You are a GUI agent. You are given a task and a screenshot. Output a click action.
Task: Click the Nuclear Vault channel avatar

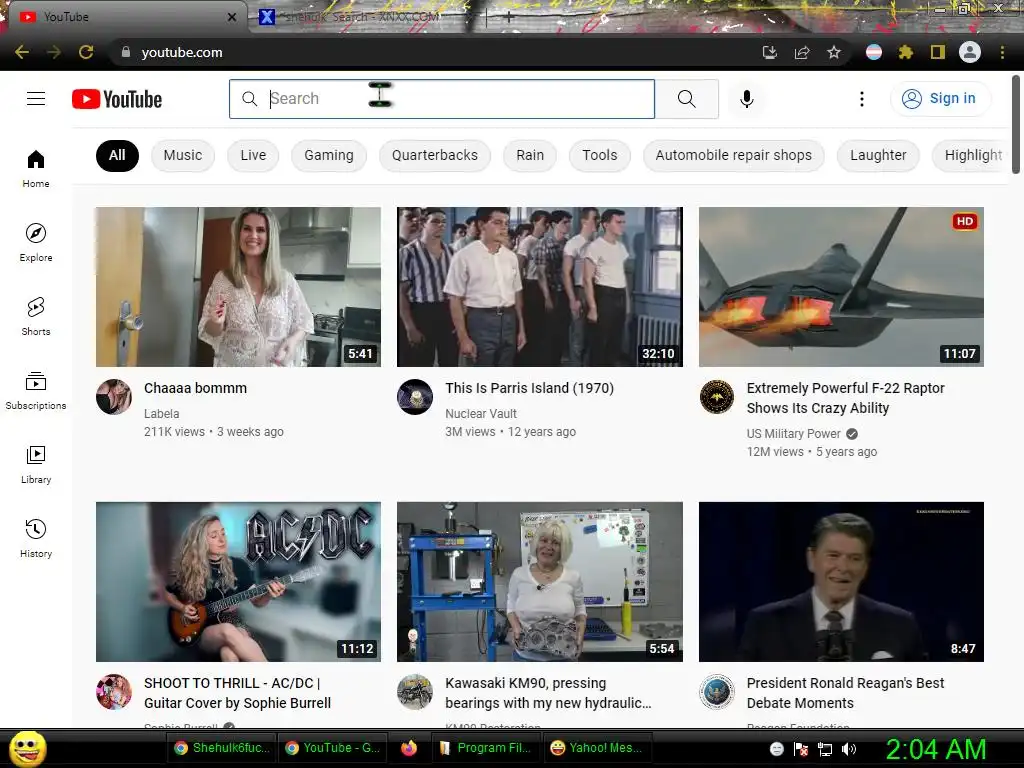(415, 396)
